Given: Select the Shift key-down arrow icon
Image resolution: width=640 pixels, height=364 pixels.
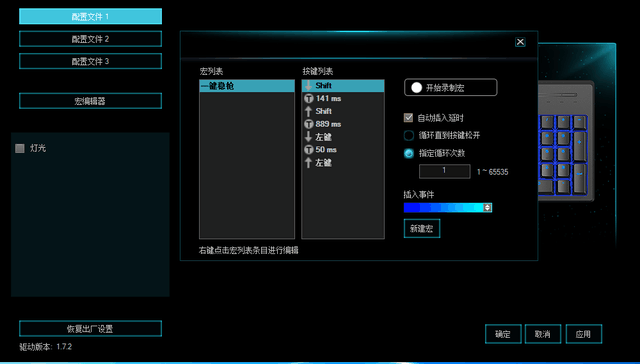Looking at the screenshot, I should tap(309, 86).
